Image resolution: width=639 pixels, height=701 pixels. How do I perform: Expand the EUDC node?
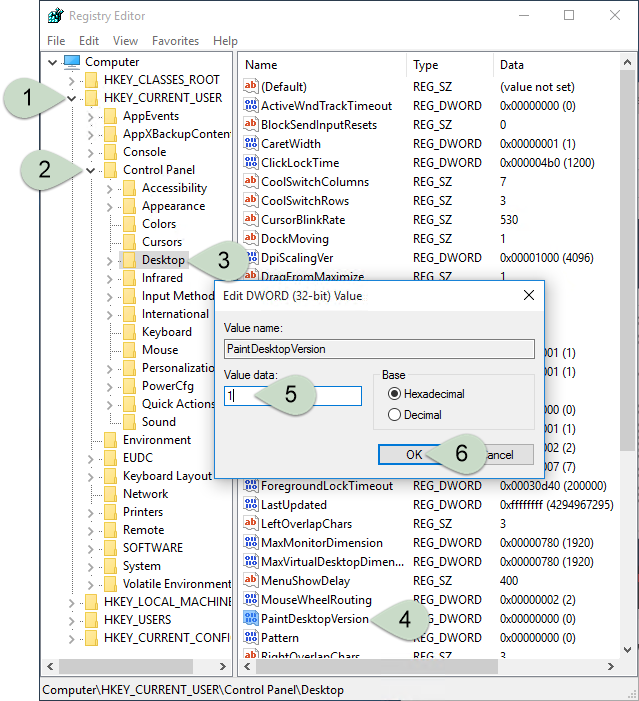point(90,459)
